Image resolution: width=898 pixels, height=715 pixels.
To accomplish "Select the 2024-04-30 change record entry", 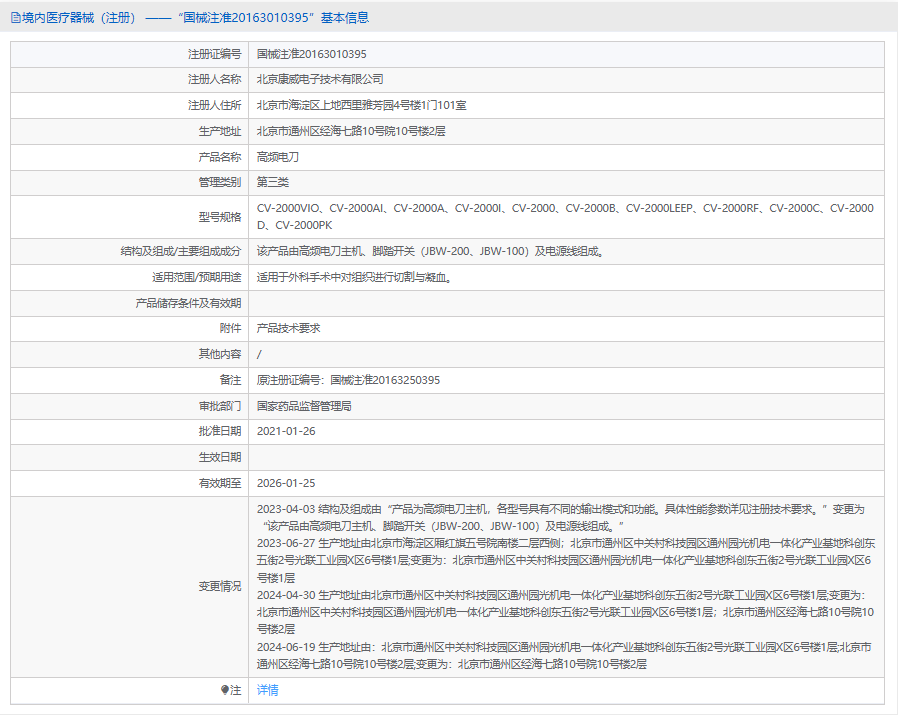I will [566, 612].
